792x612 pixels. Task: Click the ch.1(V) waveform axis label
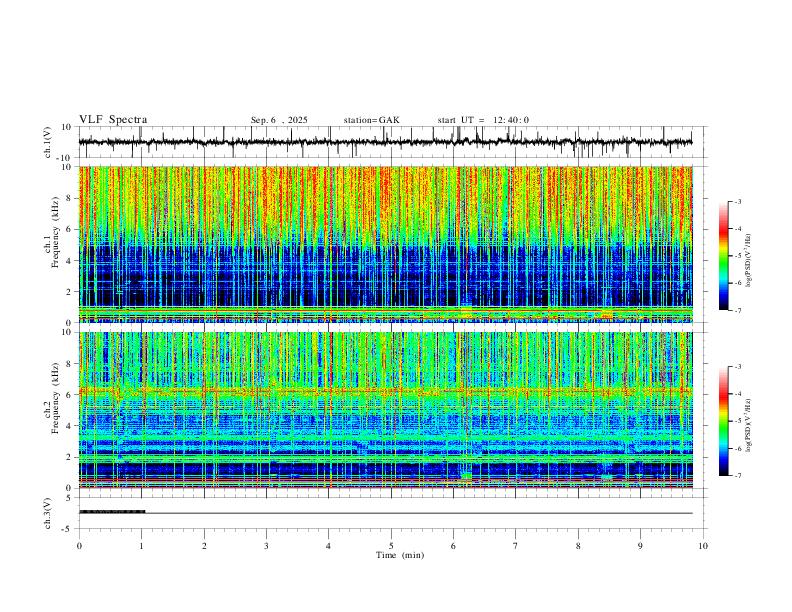coord(48,142)
